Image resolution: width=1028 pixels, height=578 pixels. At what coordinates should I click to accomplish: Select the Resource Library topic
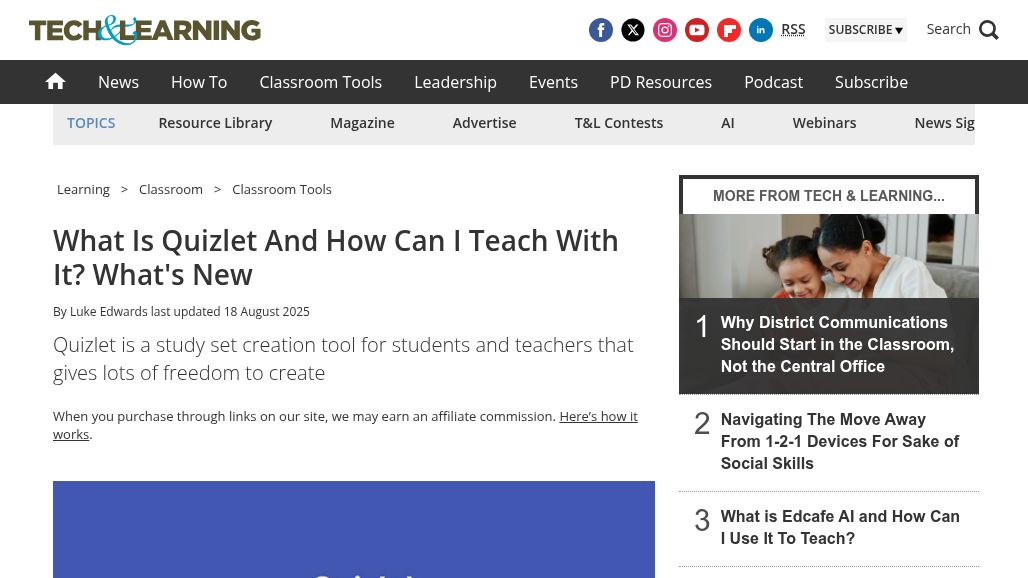(215, 123)
